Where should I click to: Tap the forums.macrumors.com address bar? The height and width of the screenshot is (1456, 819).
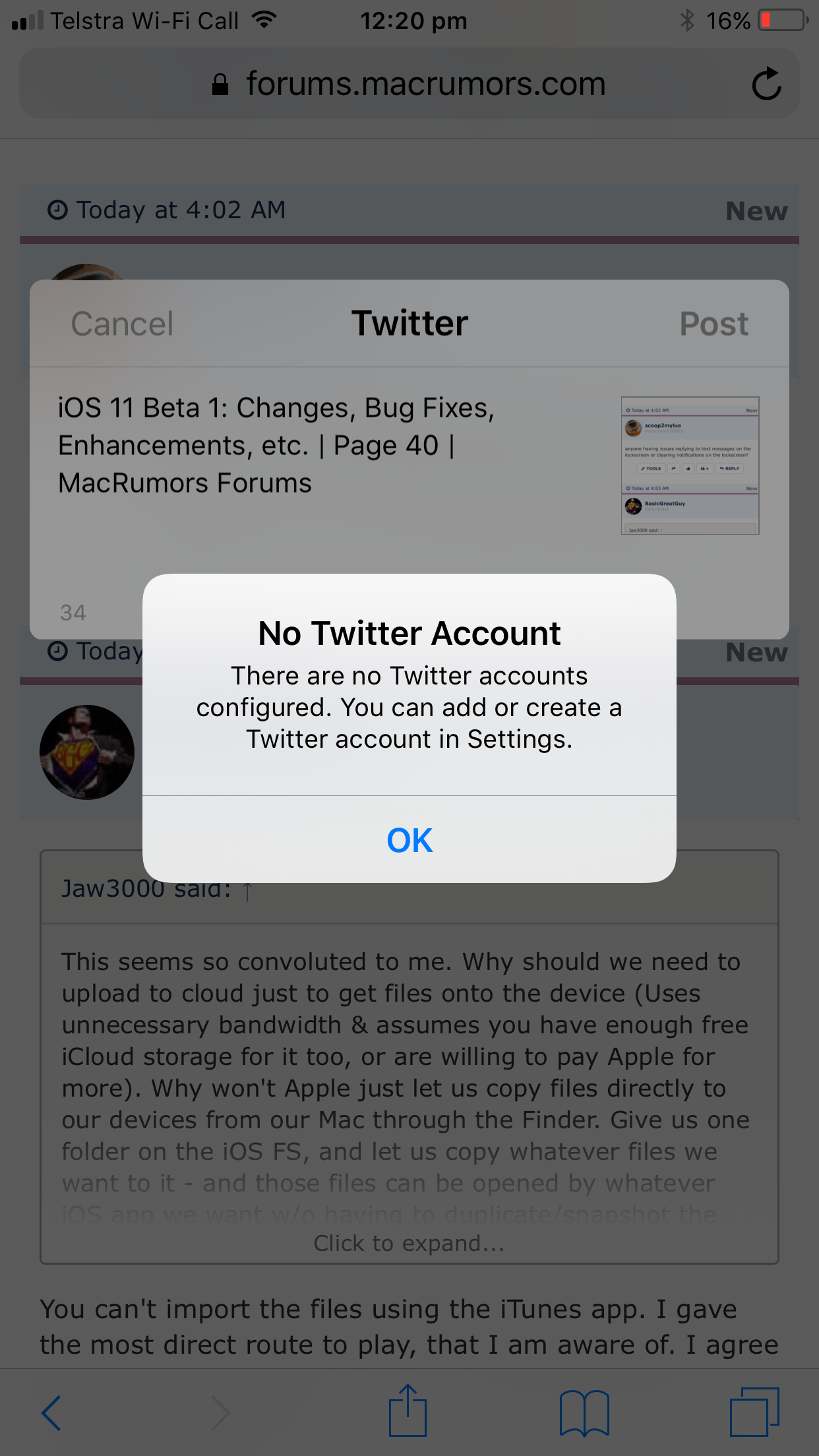[x=409, y=84]
